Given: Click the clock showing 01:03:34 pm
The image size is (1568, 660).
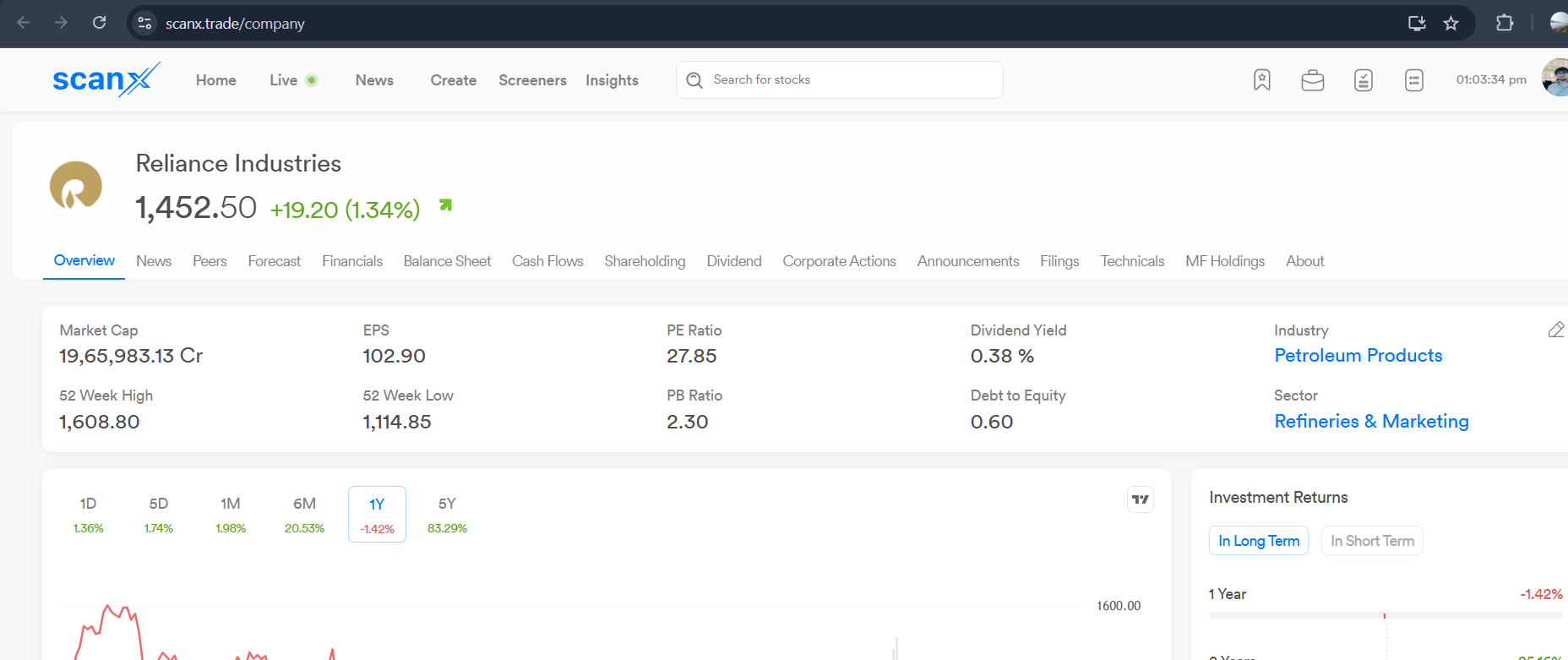Looking at the screenshot, I should point(1491,79).
